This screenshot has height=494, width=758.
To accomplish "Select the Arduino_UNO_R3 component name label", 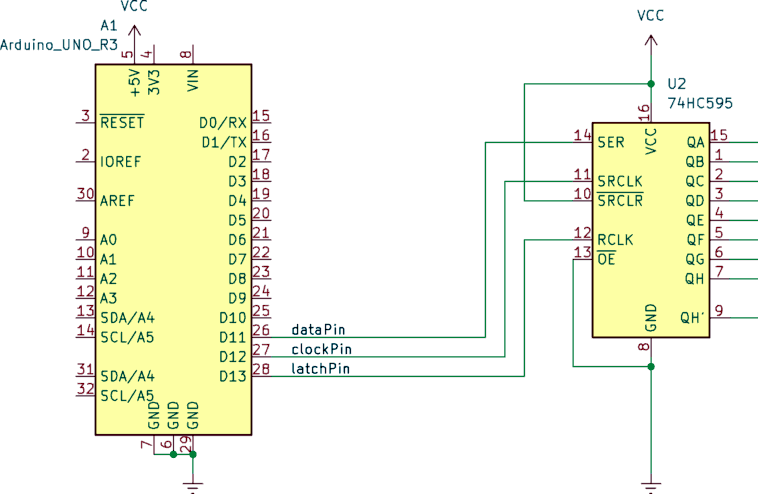I will pos(59,45).
